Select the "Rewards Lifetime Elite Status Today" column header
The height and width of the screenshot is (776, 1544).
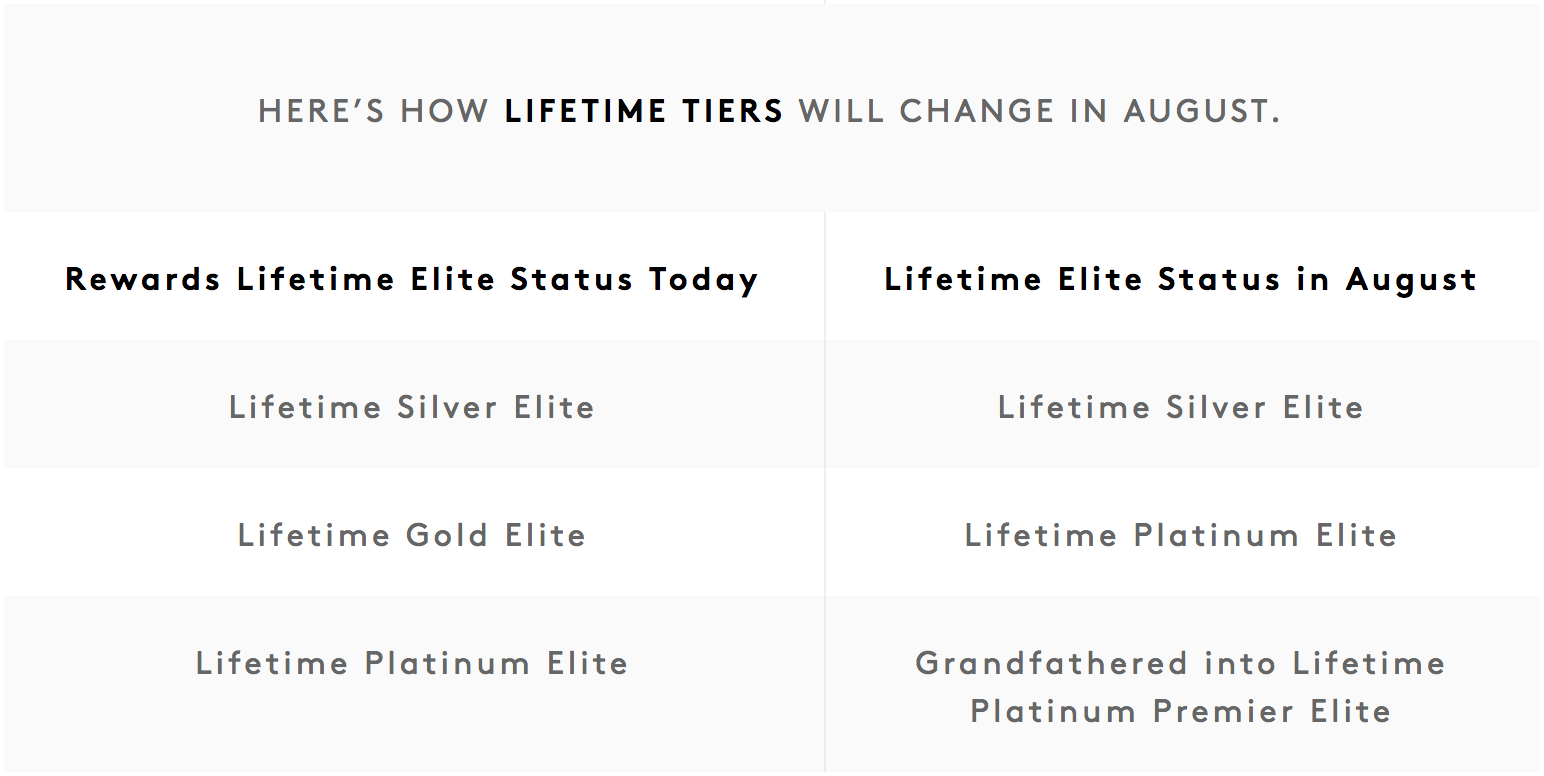pos(412,279)
